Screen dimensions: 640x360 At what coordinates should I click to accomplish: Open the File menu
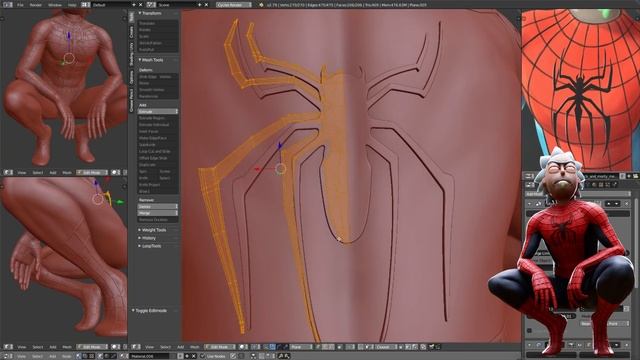20,5
